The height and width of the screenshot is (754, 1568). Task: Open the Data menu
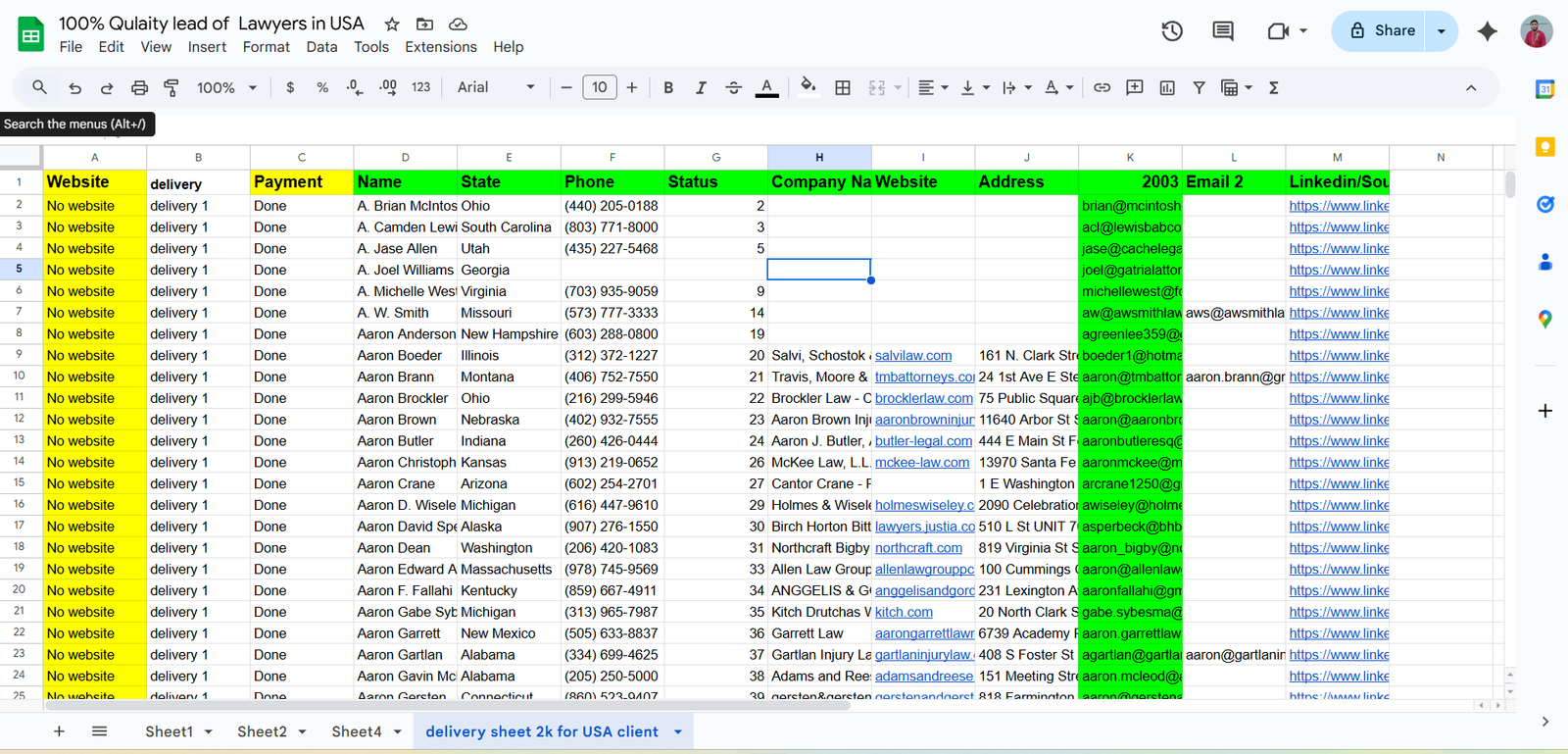(x=321, y=47)
